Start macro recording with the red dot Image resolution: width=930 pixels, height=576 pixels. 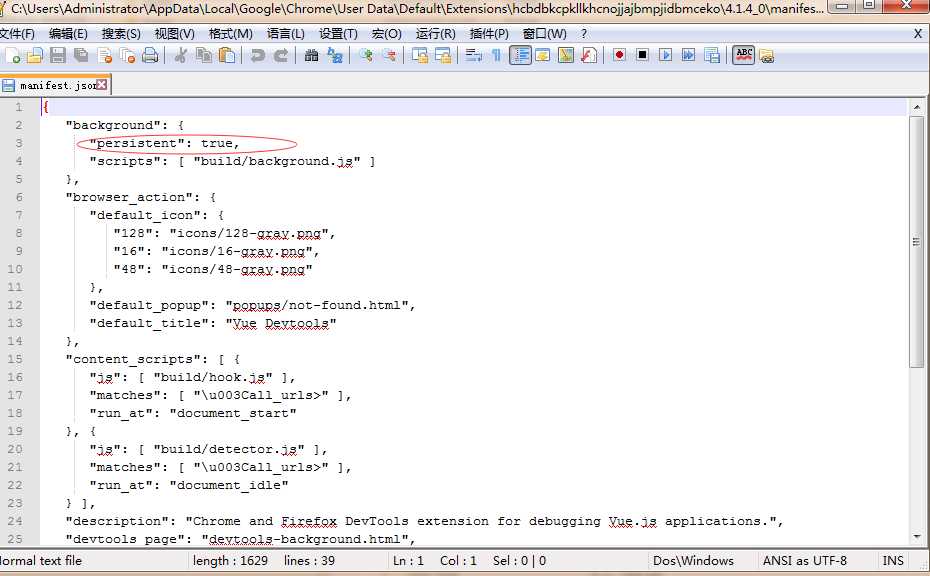620,55
